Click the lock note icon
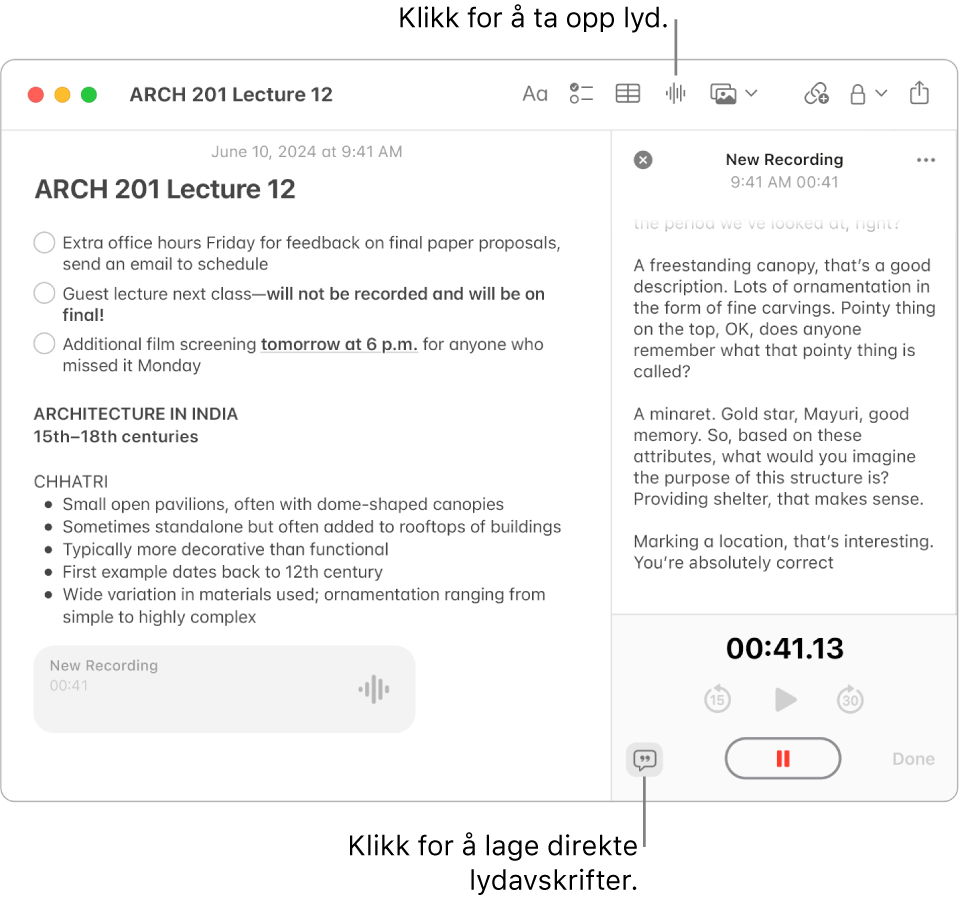Screen dimensions: 960x904 pyautogui.click(x=858, y=94)
